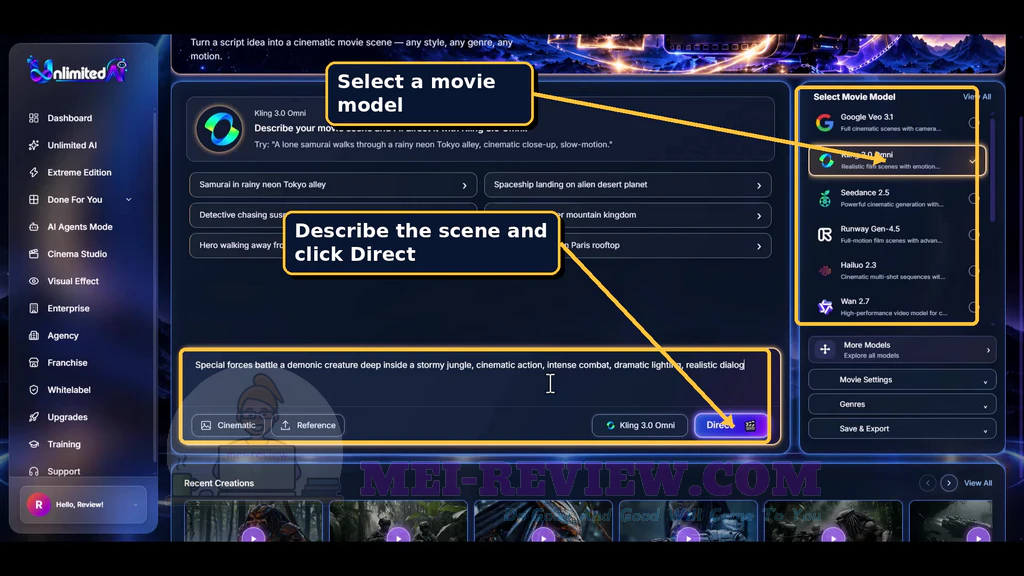Image resolution: width=1024 pixels, height=576 pixels.
Task: Click the Training graduation cap icon
Action: pyautogui.click(x=34, y=444)
